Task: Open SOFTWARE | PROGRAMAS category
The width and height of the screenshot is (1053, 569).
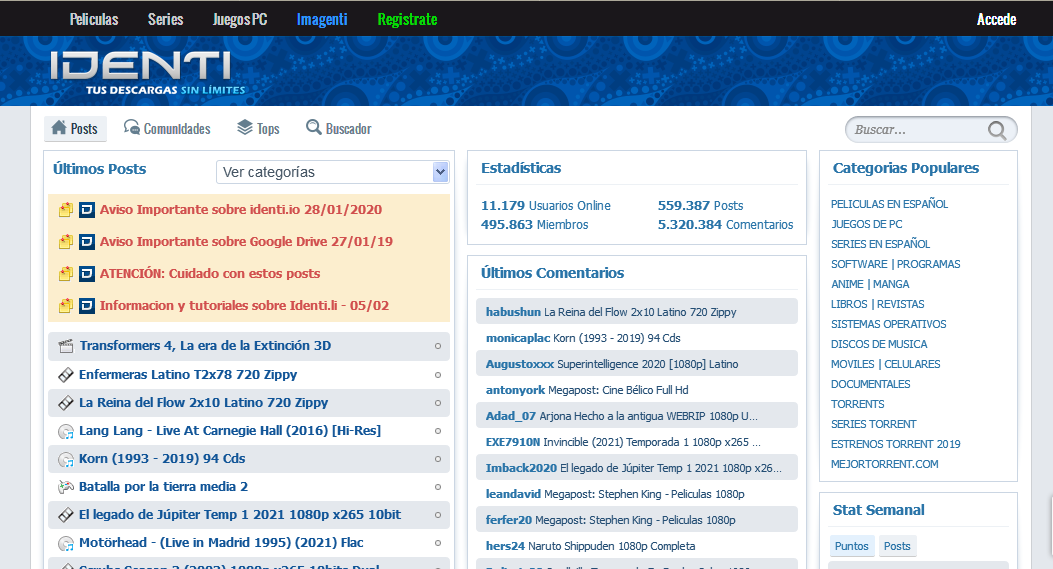Action: tap(895, 265)
